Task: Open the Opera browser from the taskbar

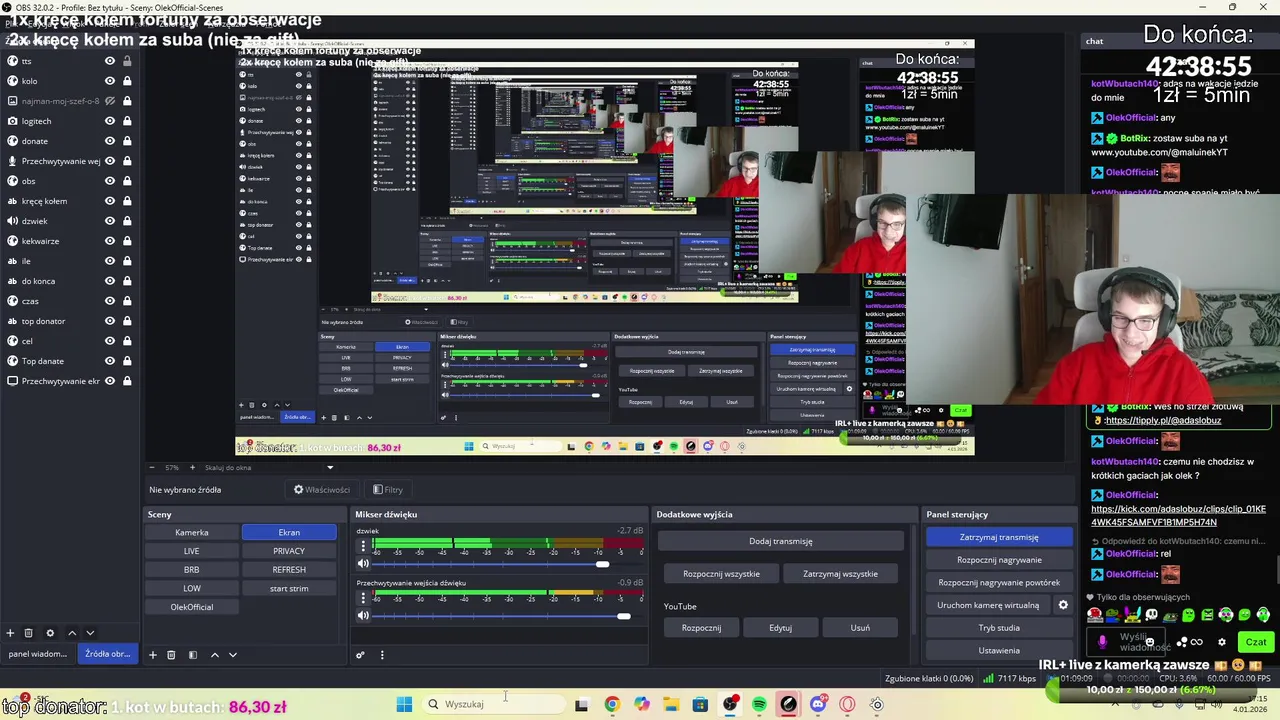Action: tap(847, 704)
